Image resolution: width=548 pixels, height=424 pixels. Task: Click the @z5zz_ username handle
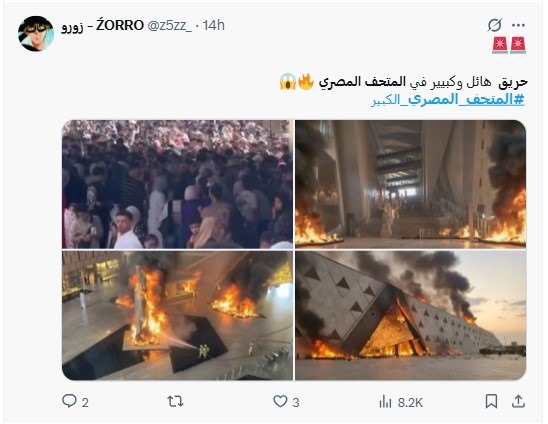coord(169,26)
